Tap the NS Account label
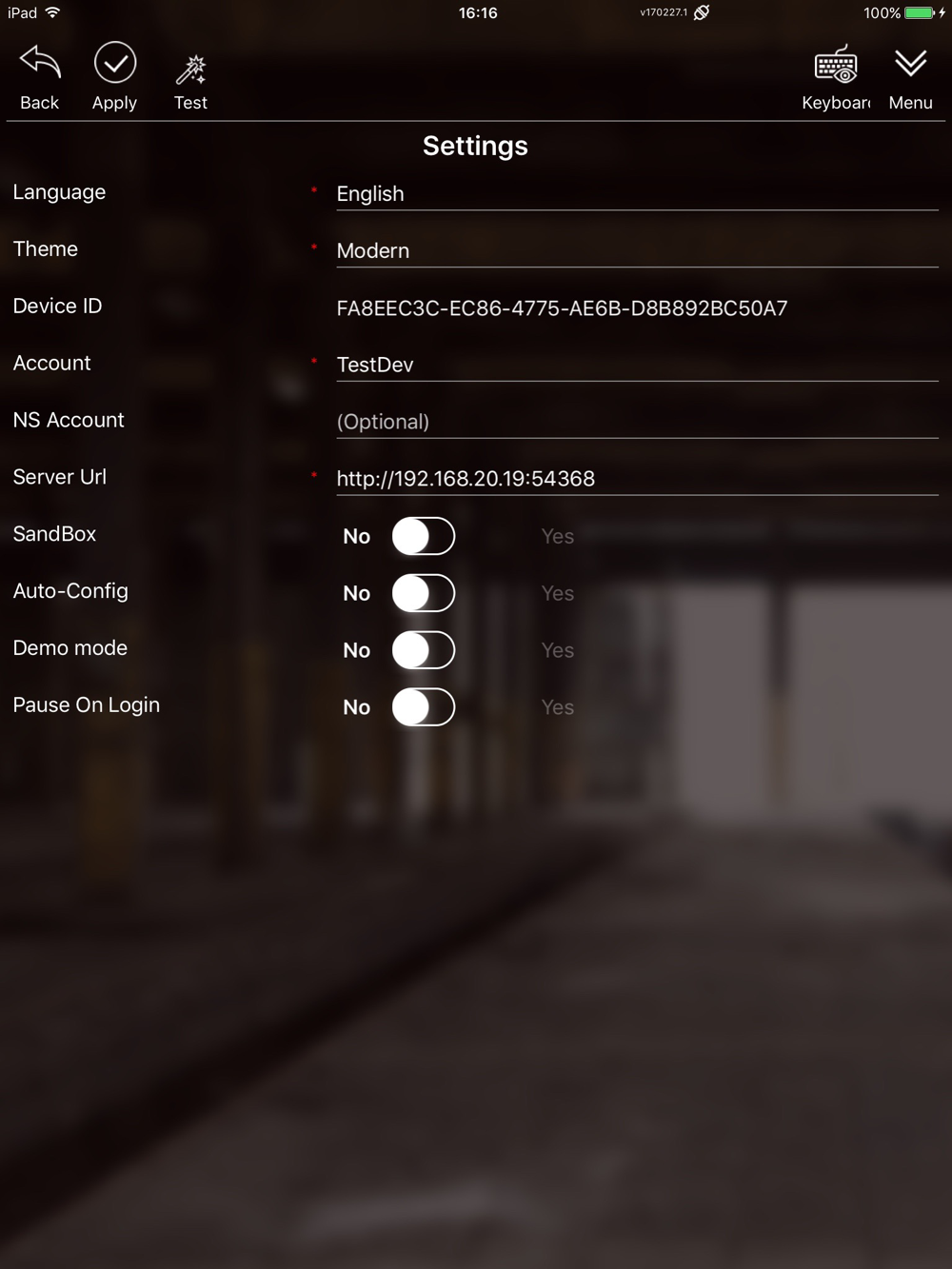 tap(69, 421)
